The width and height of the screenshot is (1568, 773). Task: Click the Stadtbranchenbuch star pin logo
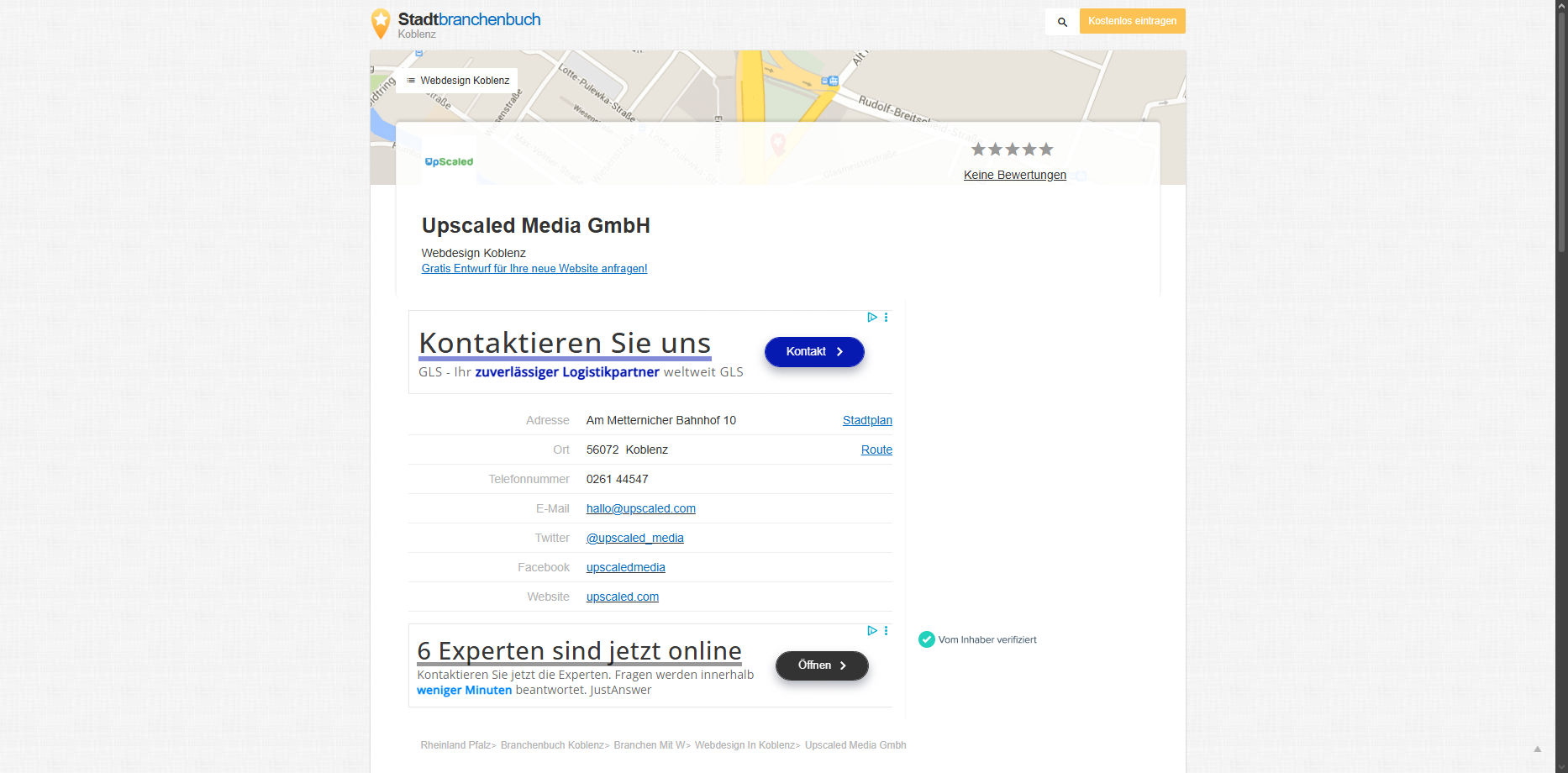point(381,24)
